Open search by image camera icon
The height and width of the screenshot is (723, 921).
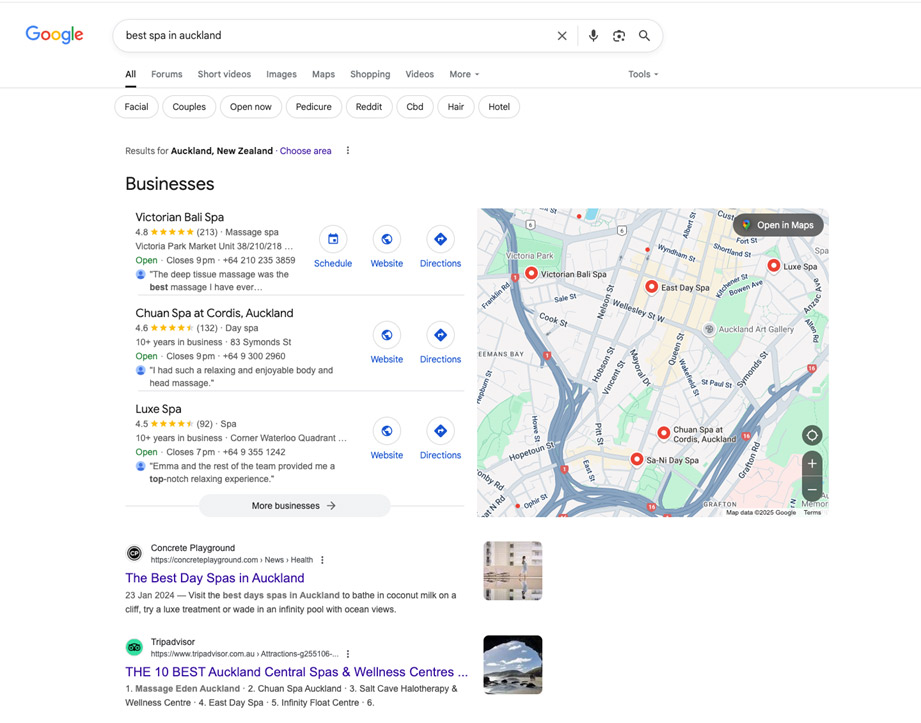[x=619, y=36]
